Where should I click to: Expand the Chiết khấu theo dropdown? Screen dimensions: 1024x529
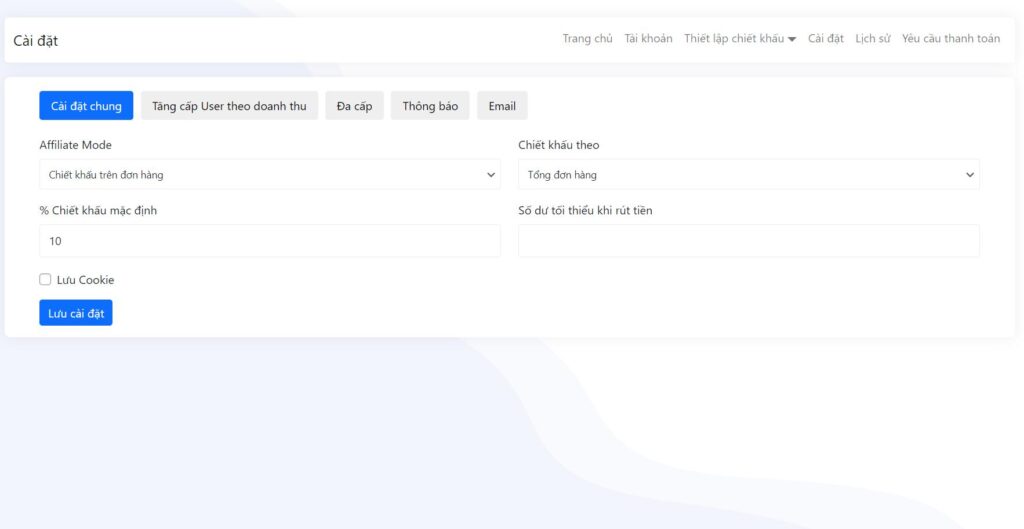748,175
